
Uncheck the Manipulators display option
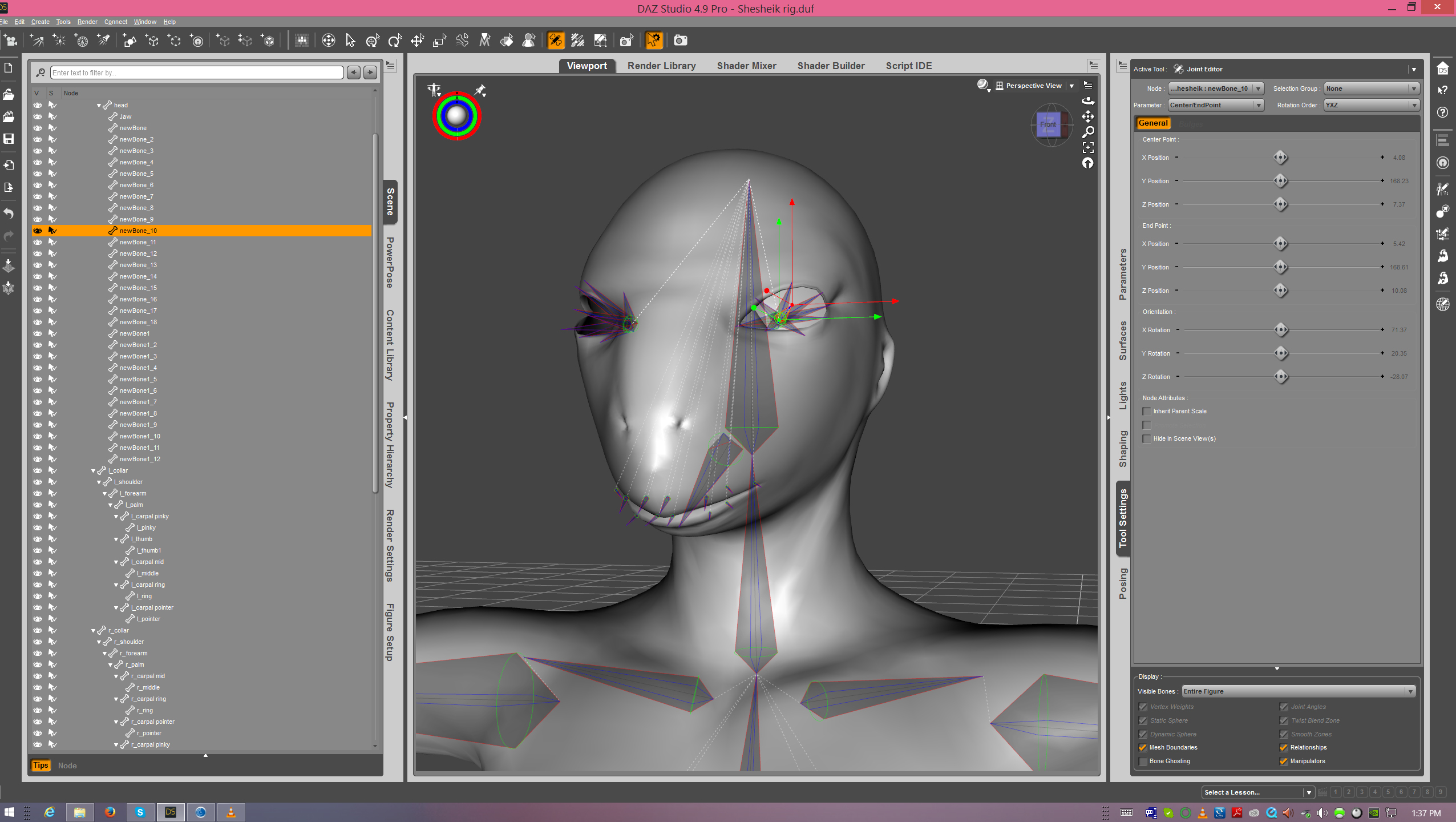click(1284, 761)
